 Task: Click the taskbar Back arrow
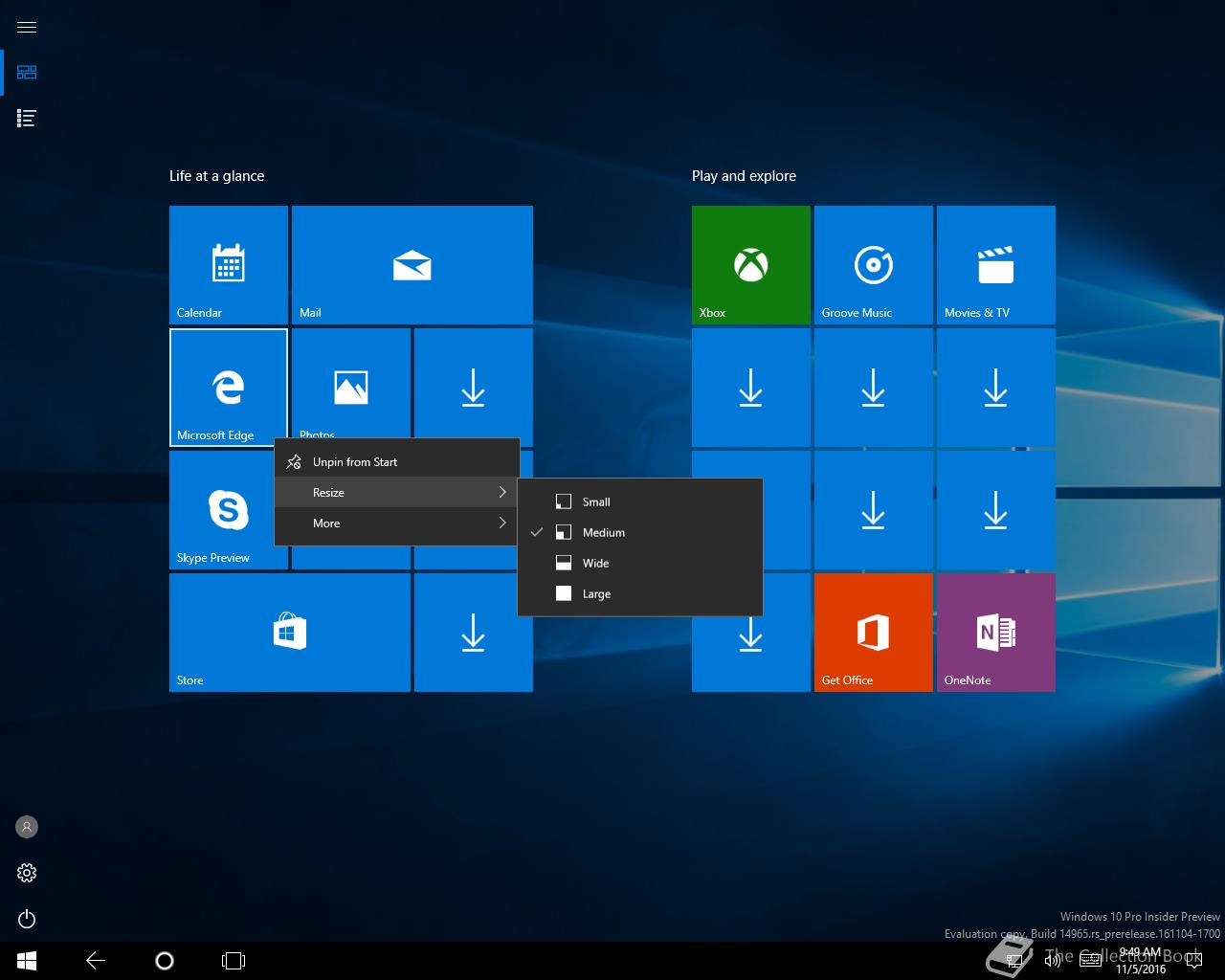tap(96, 961)
